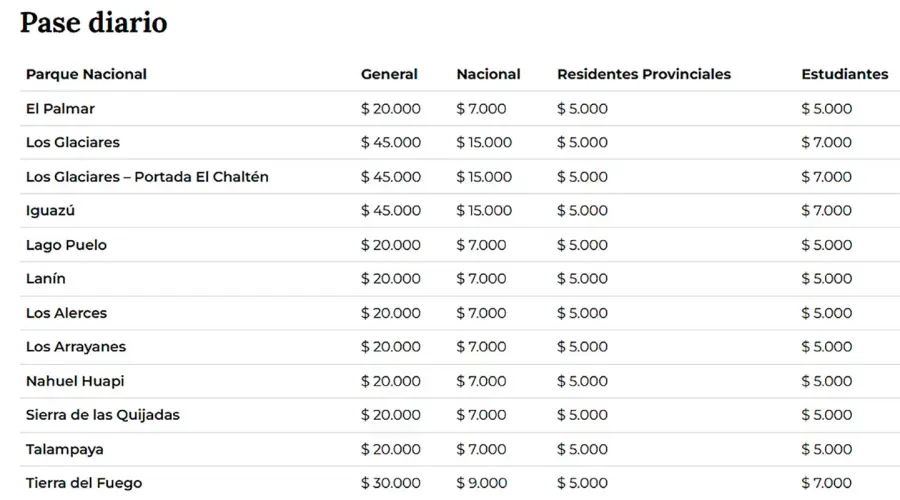Image resolution: width=900 pixels, height=500 pixels.
Task: Click the 'Estudiantes' column header
Action: (x=844, y=74)
